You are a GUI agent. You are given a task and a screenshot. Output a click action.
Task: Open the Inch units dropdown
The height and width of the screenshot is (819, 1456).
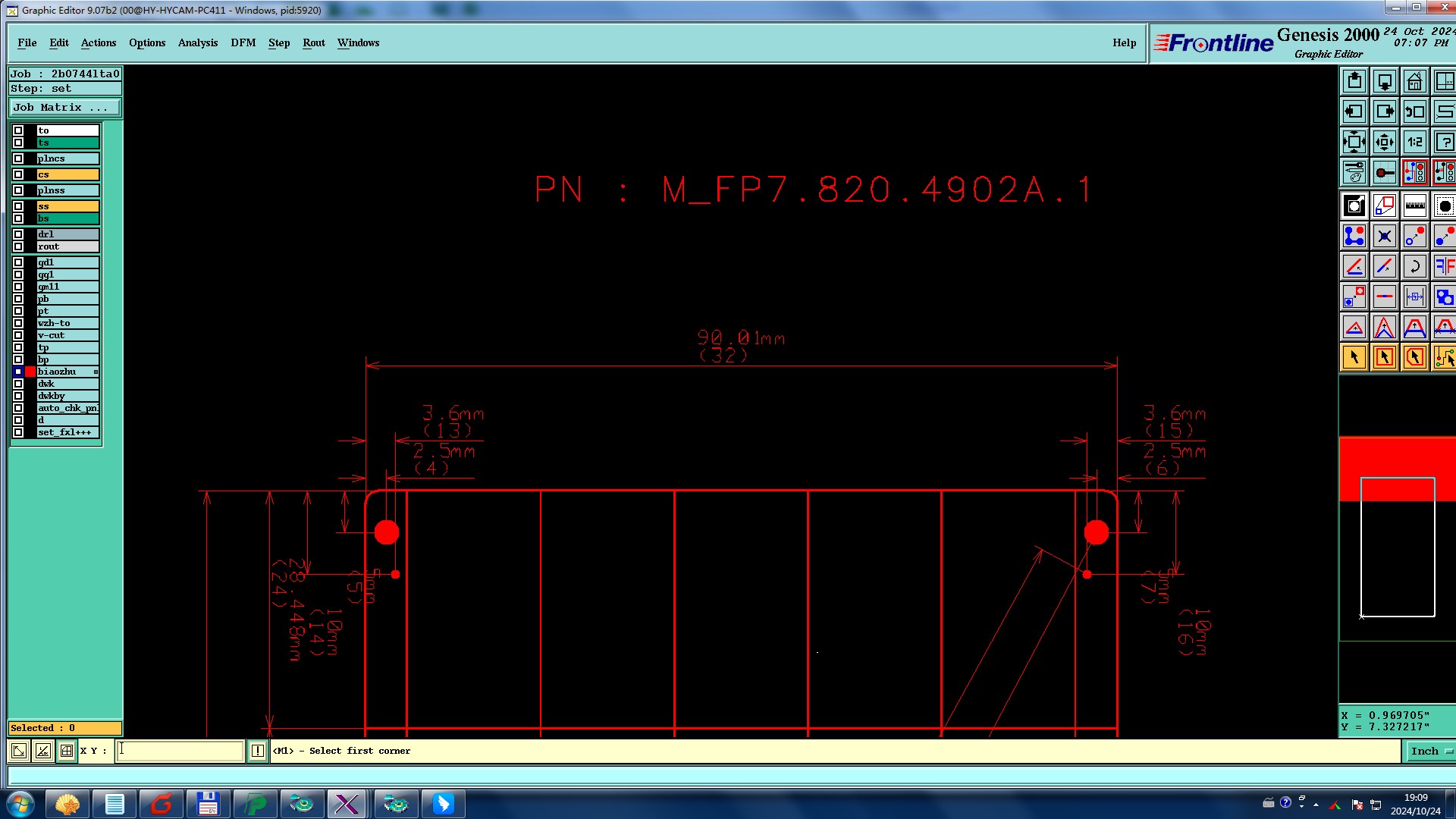[1430, 751]
